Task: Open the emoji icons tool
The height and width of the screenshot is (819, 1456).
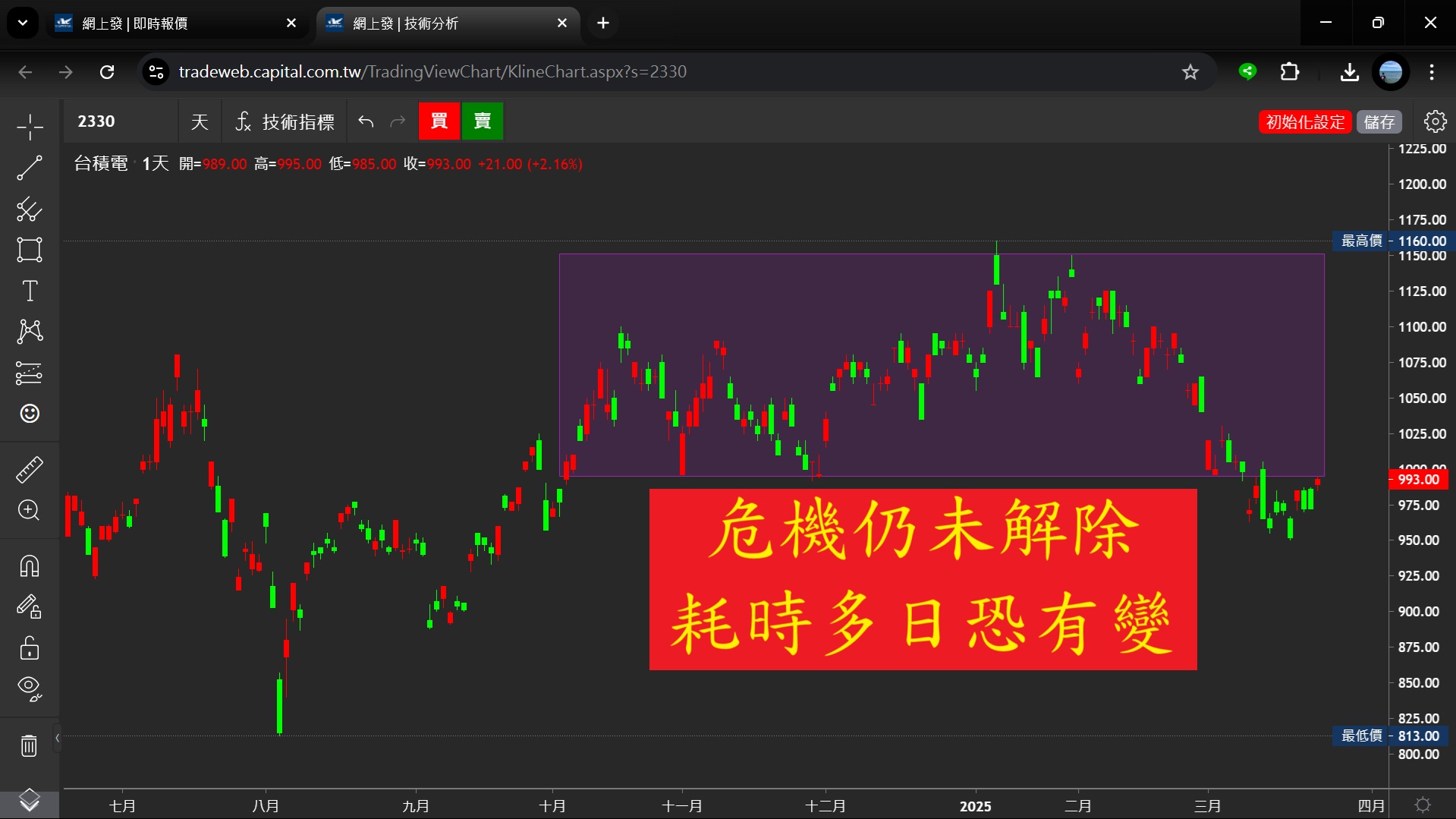Action: coord(30,414)
